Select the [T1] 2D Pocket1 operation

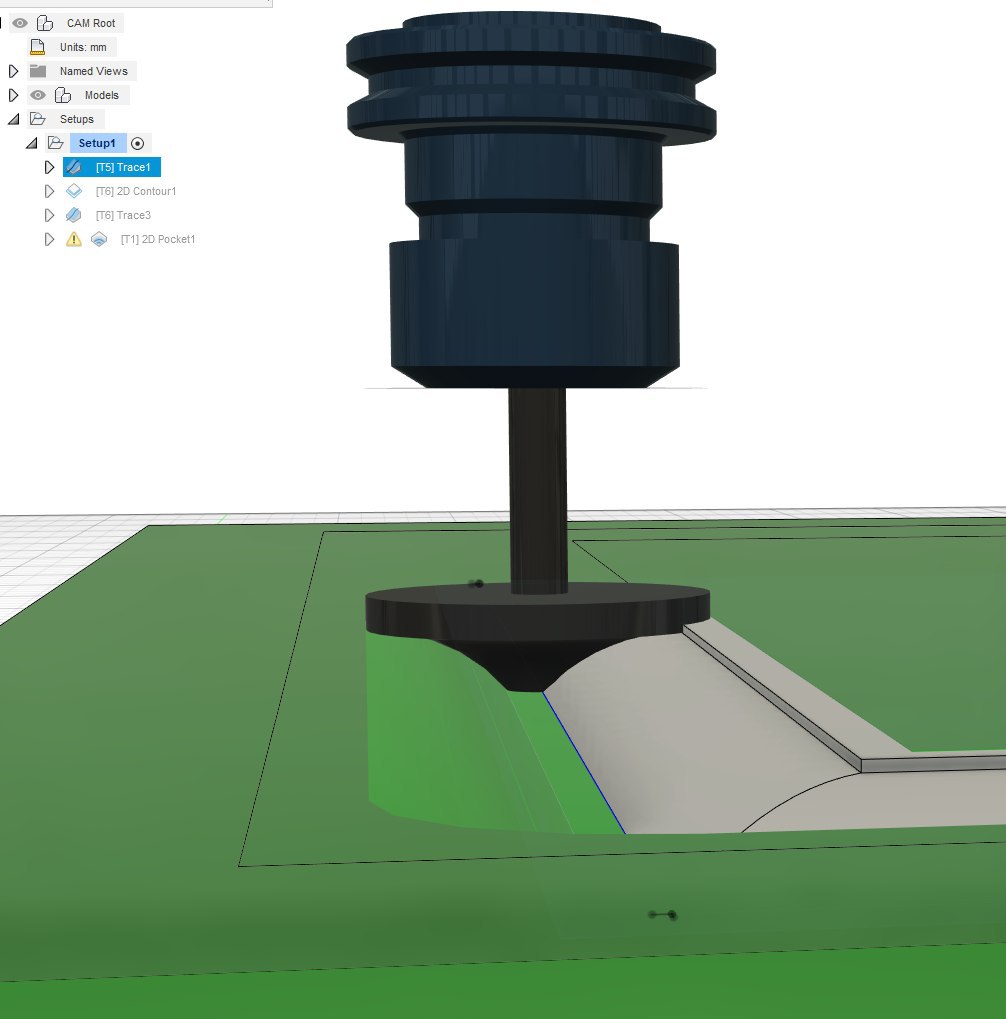[x=158, y=240]
